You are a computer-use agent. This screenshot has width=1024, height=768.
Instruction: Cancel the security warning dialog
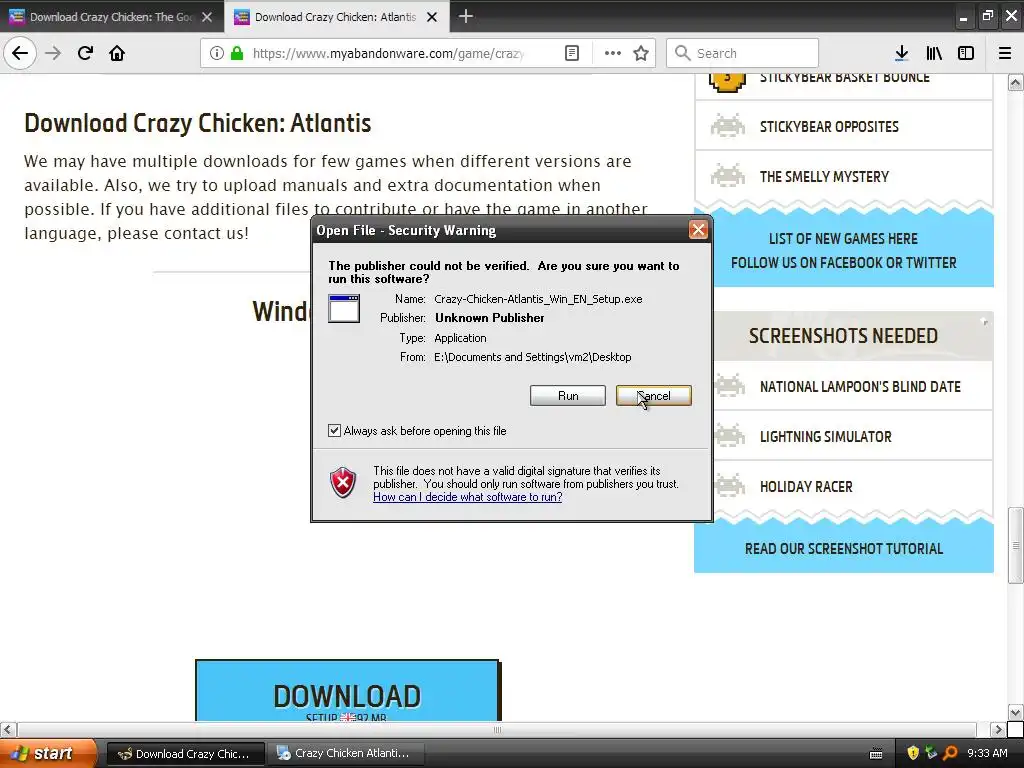pyautogui.click(x=654, y=396)
